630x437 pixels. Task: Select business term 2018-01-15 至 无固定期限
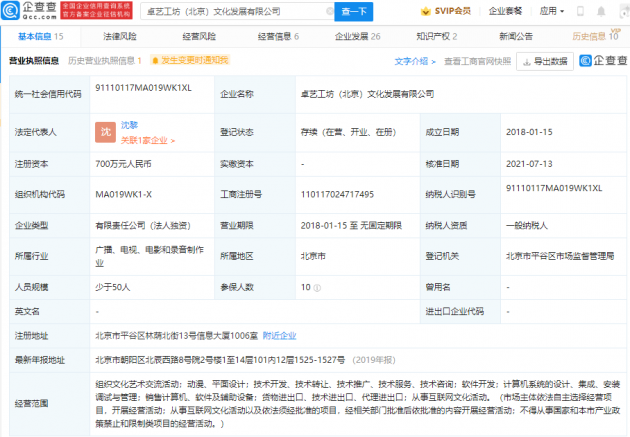351,226
